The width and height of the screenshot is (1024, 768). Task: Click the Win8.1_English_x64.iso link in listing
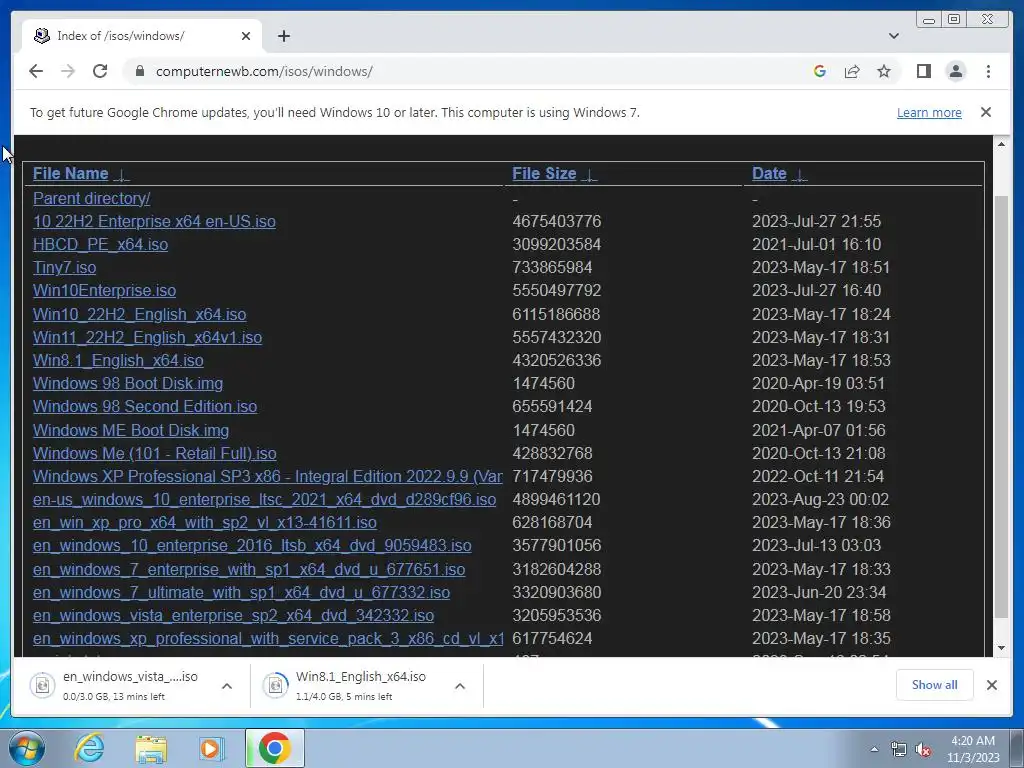(118, 360)
